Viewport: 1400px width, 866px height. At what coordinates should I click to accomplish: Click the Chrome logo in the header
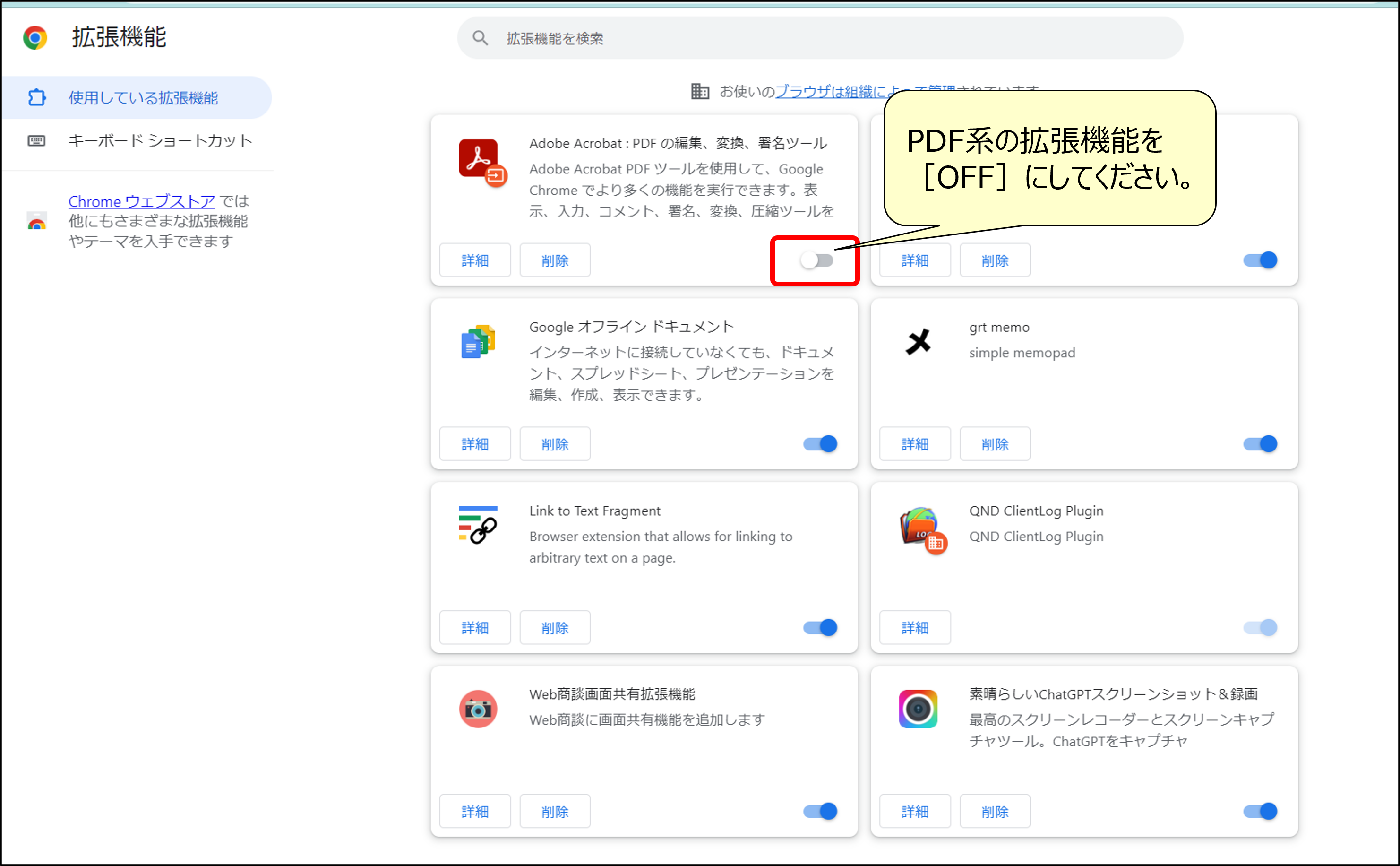point(35,37)
